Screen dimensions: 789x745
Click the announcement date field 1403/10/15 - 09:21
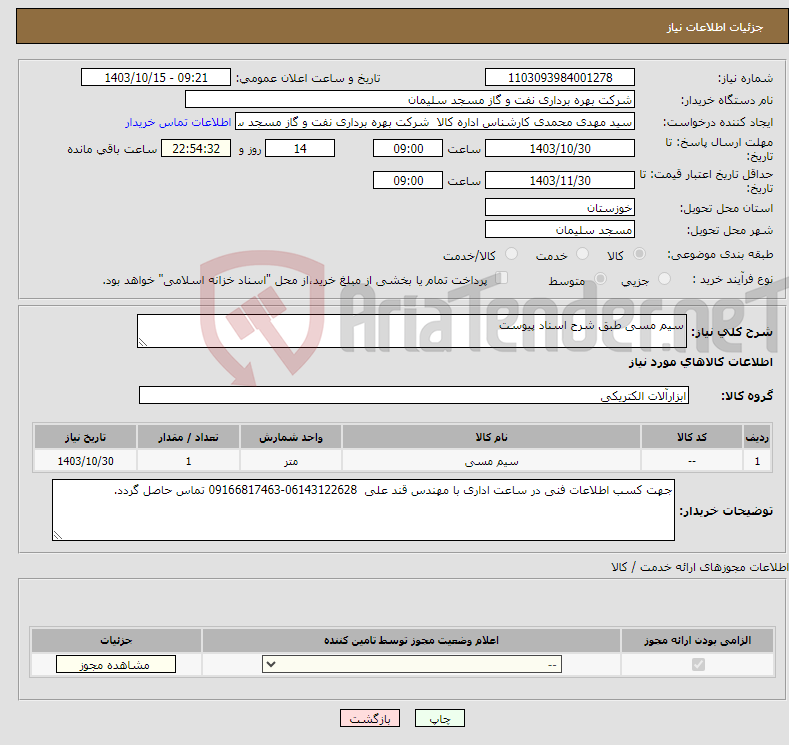click(x=155, y=77)
